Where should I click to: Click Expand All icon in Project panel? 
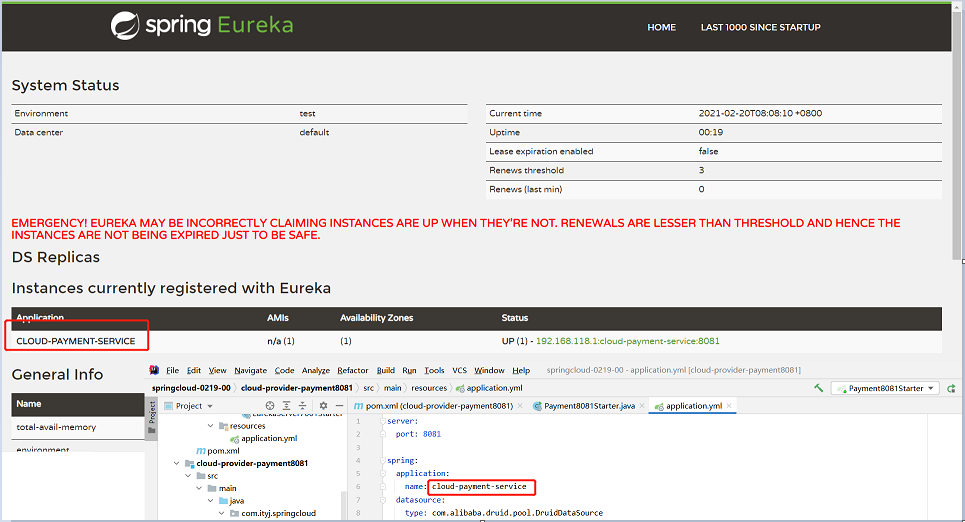286,406
